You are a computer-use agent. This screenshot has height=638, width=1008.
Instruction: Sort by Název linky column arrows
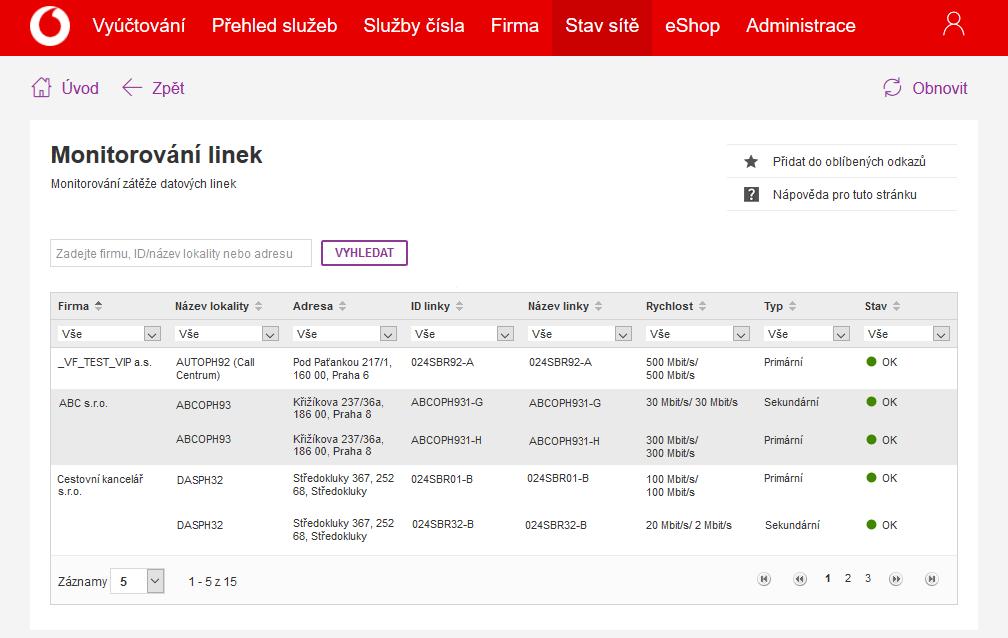point(598,306)
